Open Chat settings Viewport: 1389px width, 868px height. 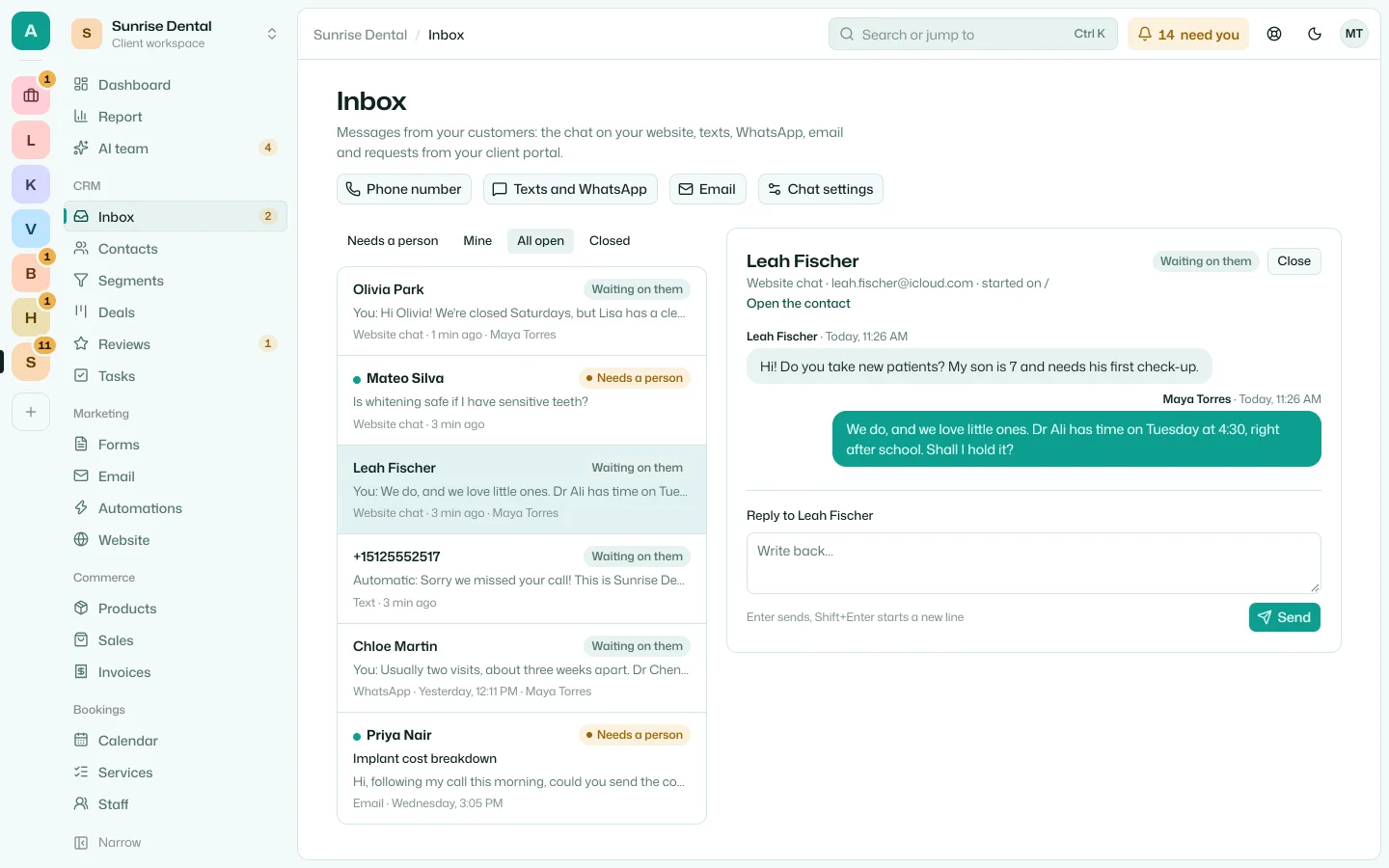click(x=821, y=189)
